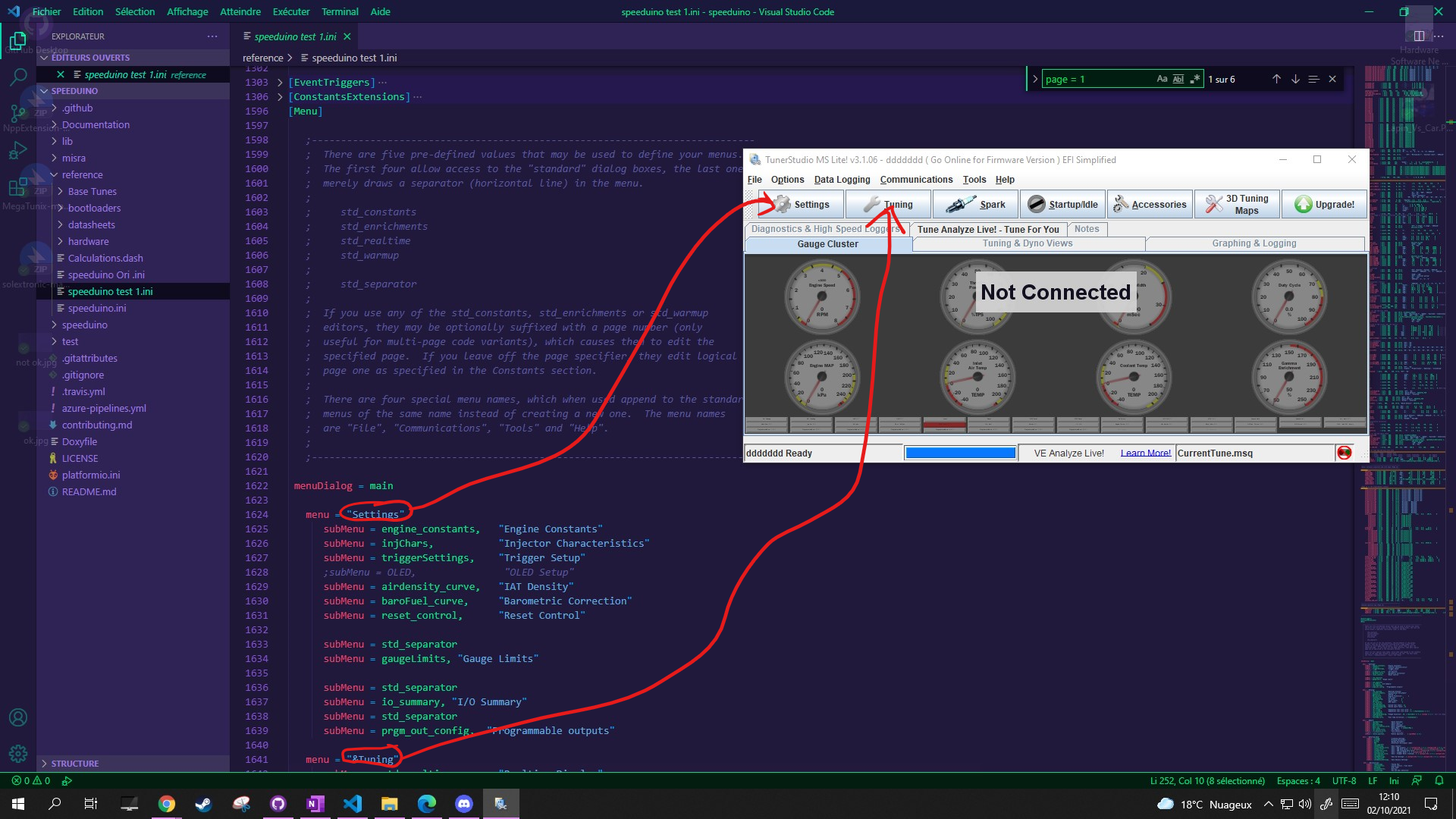Open the Source Control view

pos(18,113)
